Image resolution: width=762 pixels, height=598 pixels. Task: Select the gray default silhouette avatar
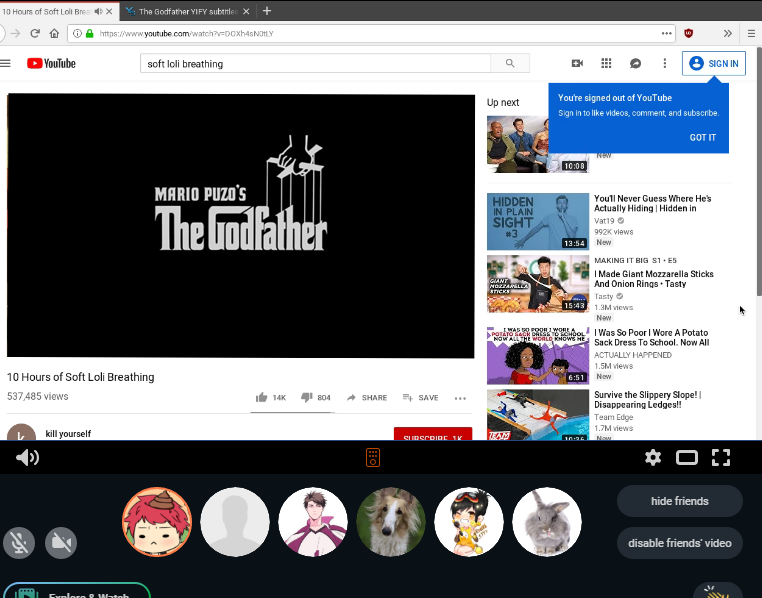pos(235,522)
